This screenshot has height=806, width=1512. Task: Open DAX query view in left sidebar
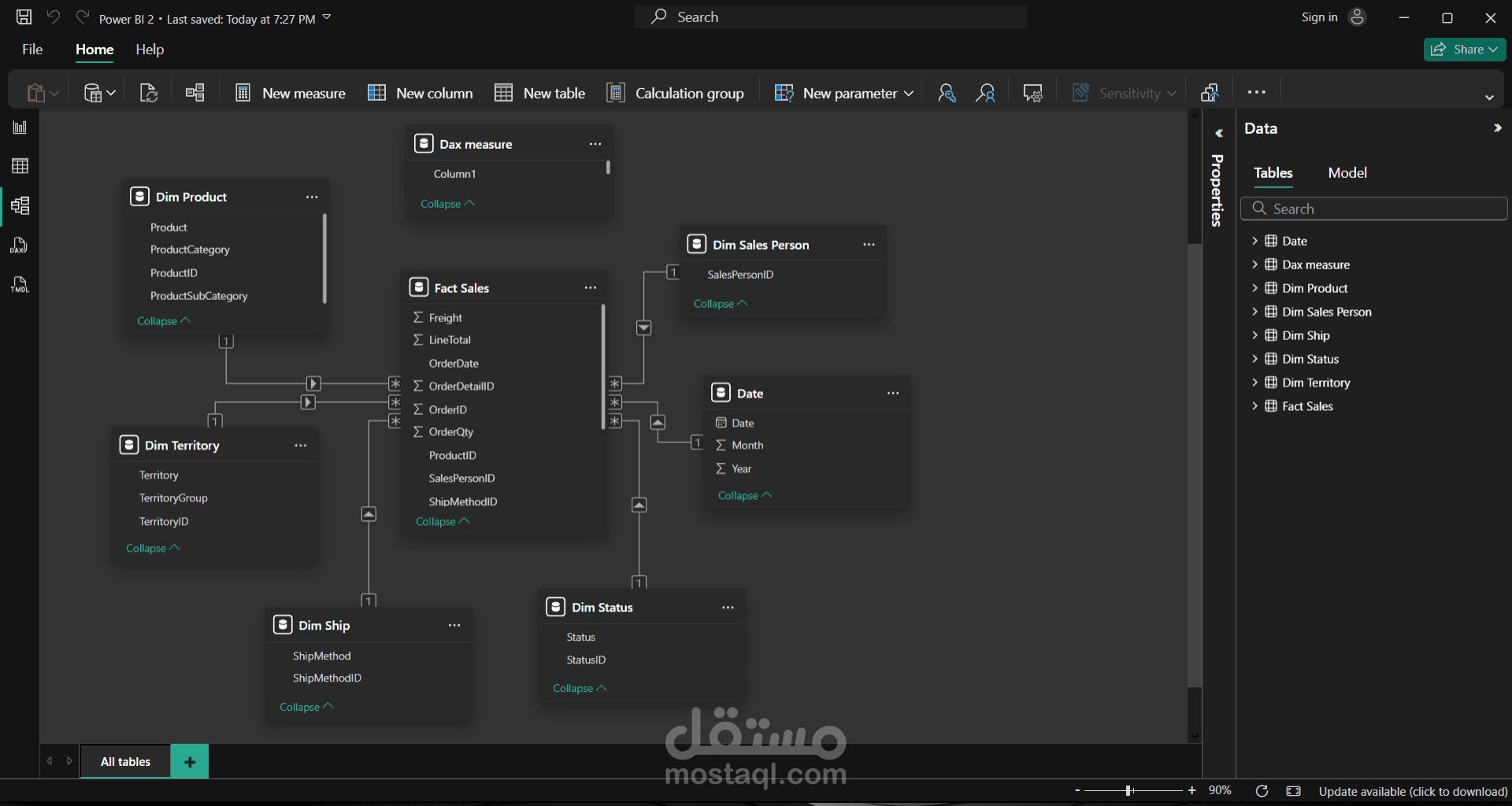20,246
